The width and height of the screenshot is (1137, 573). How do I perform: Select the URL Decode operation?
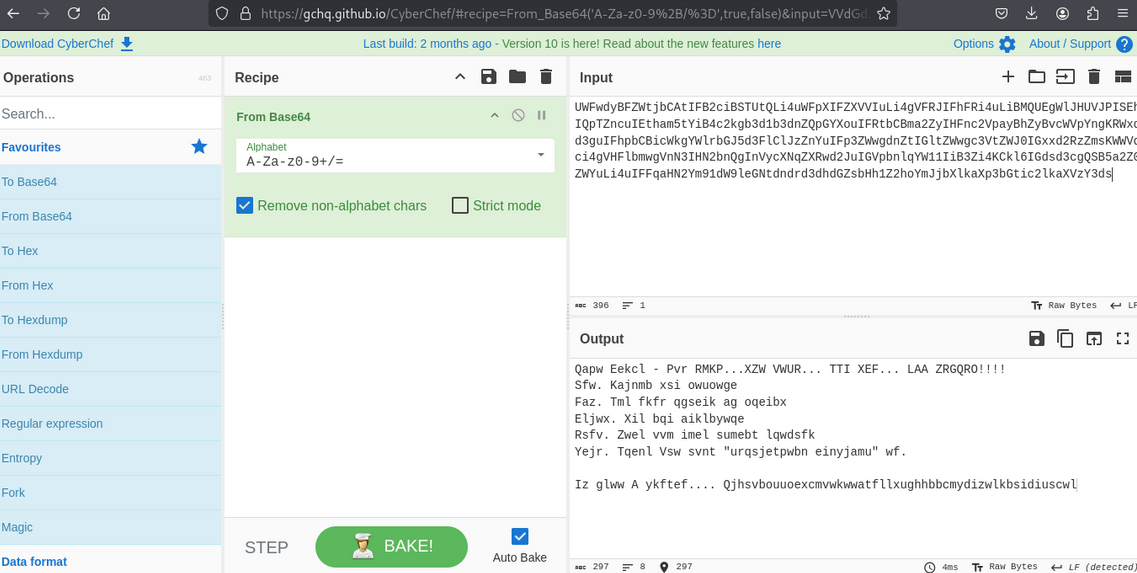pyautogui.click(x=35, y=389)
